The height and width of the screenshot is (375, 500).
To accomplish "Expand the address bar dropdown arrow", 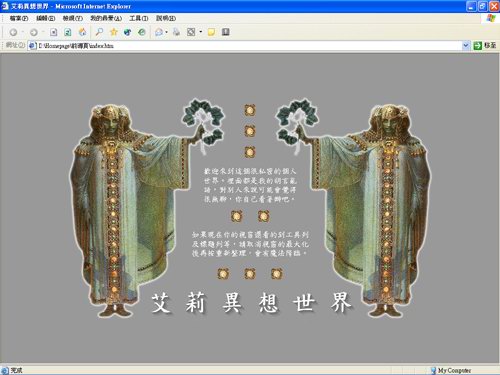I will (x=466, y=46).
